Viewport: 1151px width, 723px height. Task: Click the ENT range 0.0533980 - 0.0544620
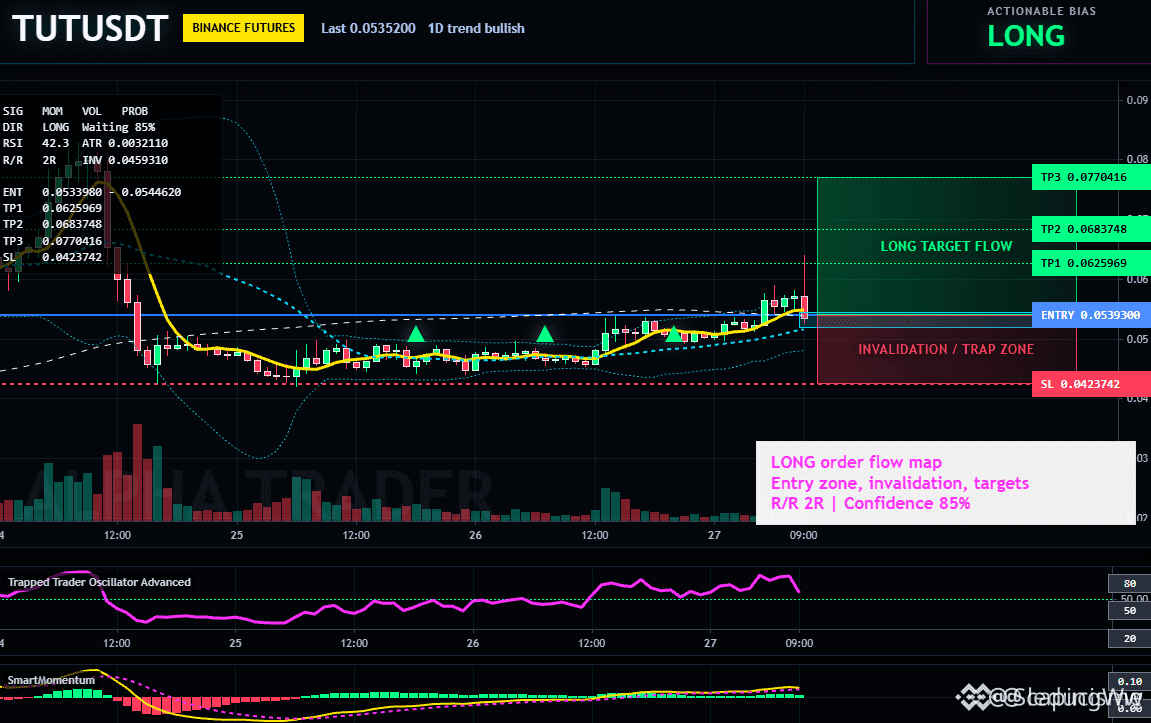(112, 192)
